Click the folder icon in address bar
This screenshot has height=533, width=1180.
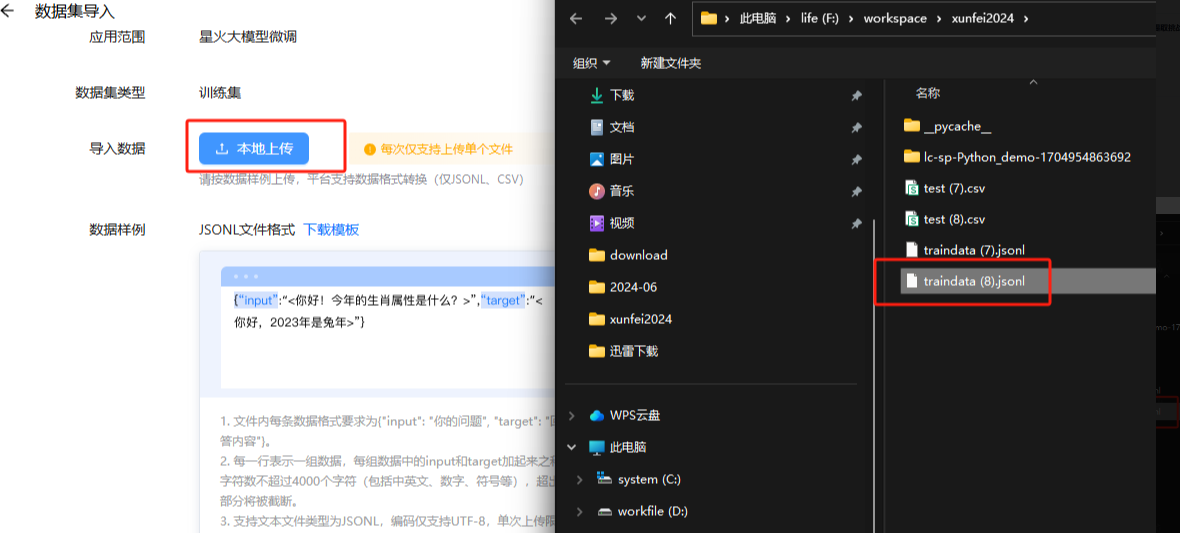click(708, 19)
